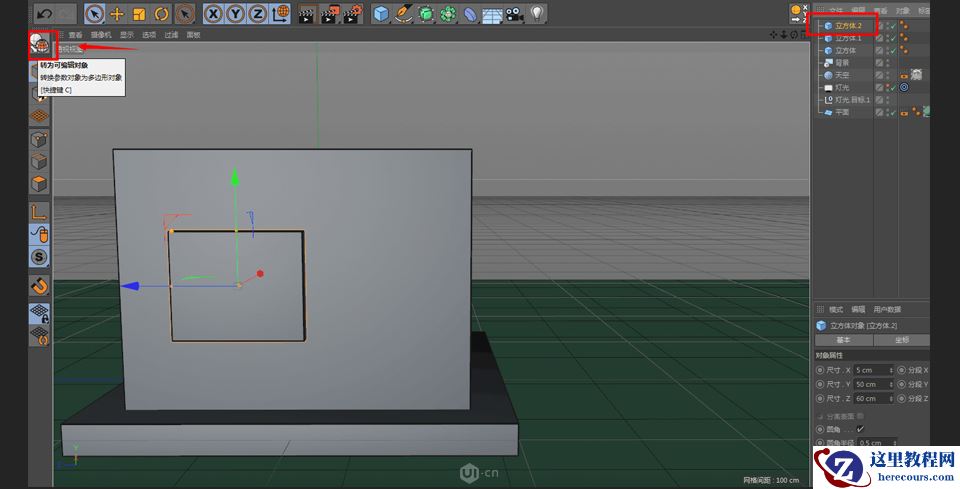
Task: Toggle the Z axis lock
Action: point(258,13)
